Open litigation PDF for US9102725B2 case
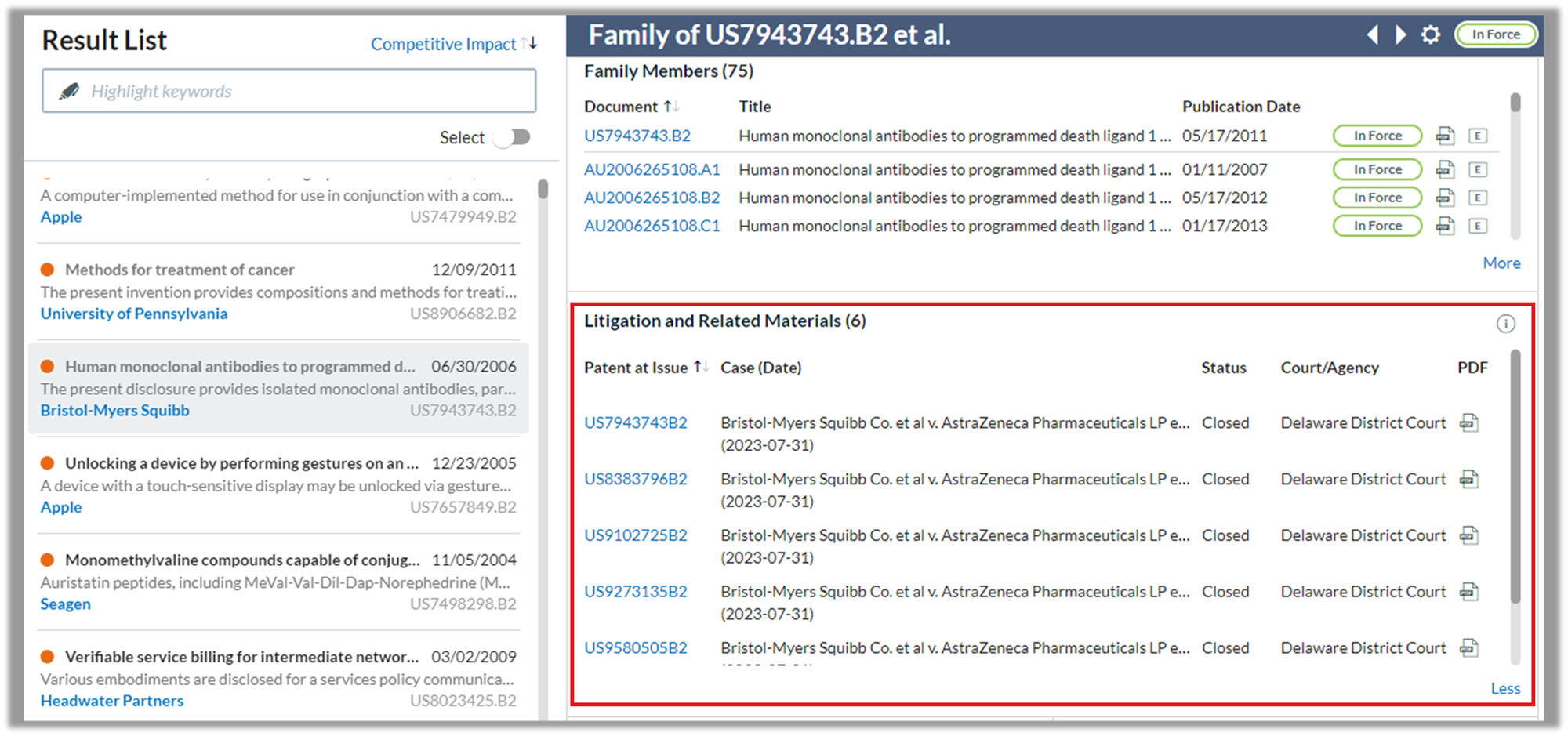The height and width of the screenshot is (736, 1568). [1468, 535]
